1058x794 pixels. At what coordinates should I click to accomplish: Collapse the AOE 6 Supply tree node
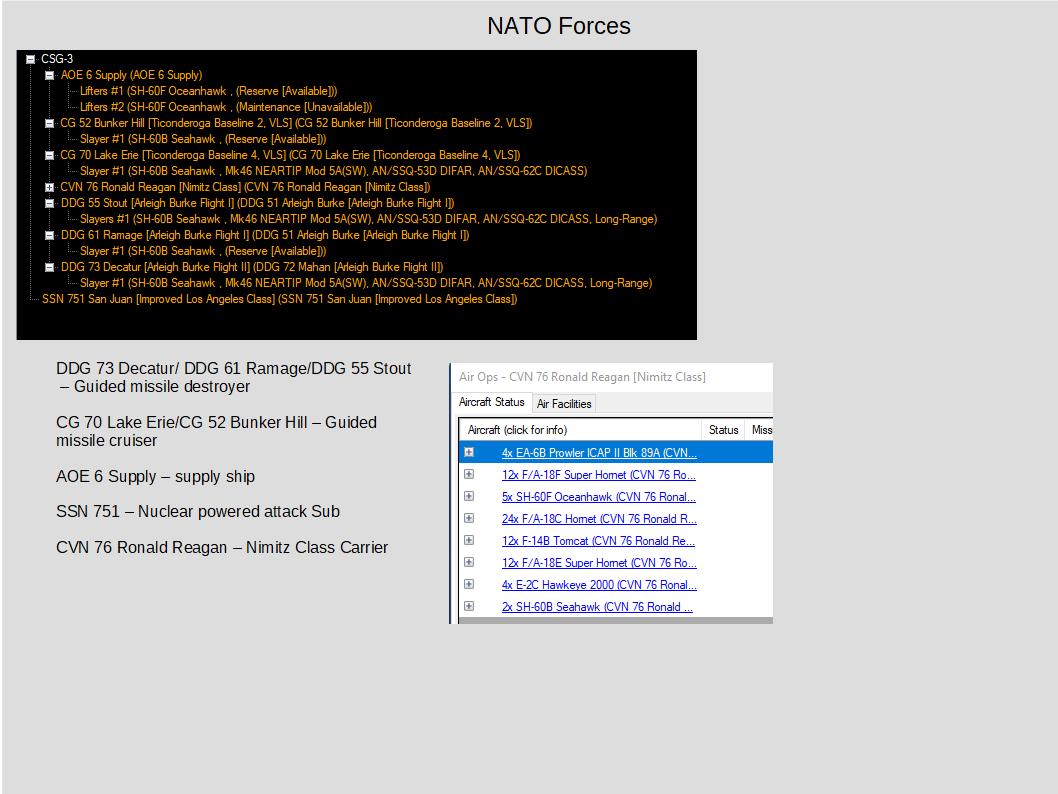click(49, 76)
